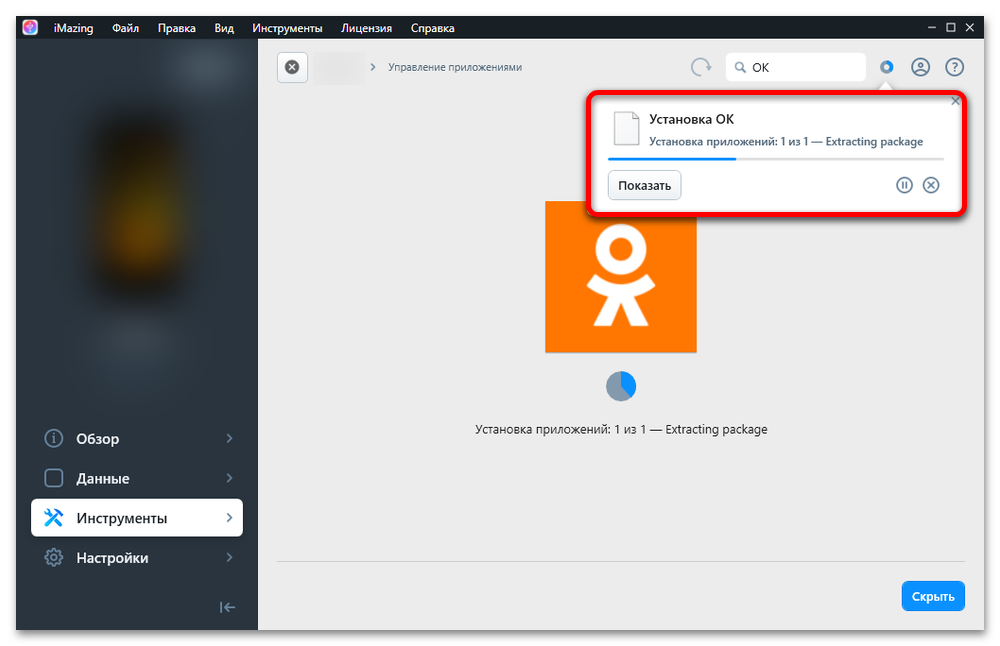Close the Установка OK popup
Viewport: 1000px width, 646px height.
(955, 101)
